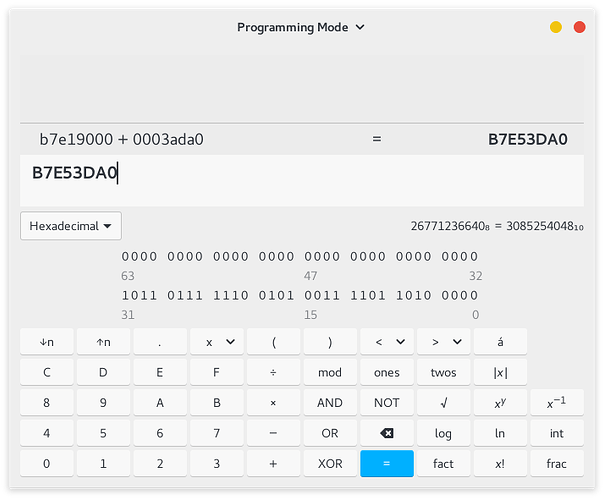Insert hex digit D
Image resolution: width=605 pixels, height=500 pixels.
pos(103,372)
